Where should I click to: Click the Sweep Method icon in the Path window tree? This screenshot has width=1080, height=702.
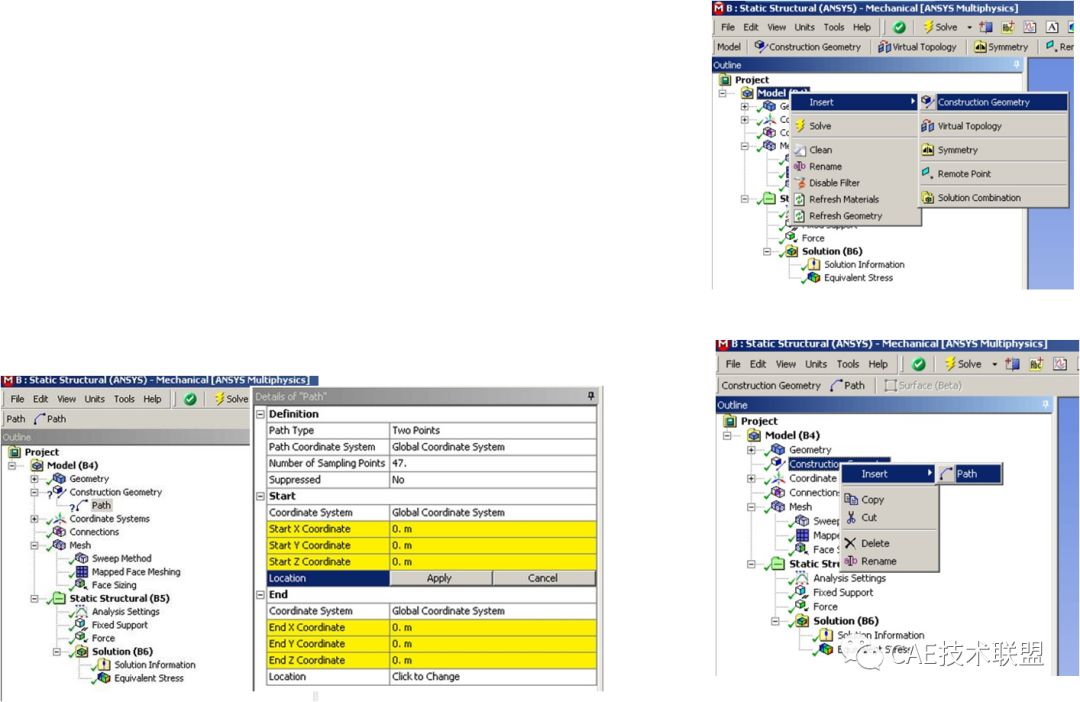pos(81,558)
